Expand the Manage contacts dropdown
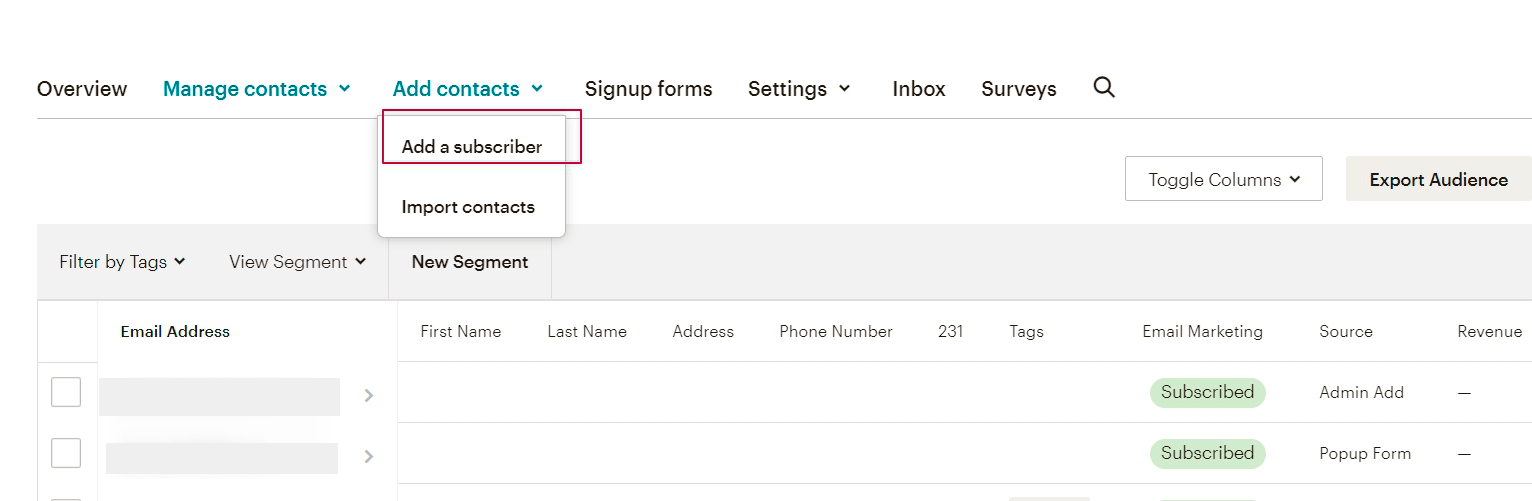1532x501 pixels. pos(257,89)
